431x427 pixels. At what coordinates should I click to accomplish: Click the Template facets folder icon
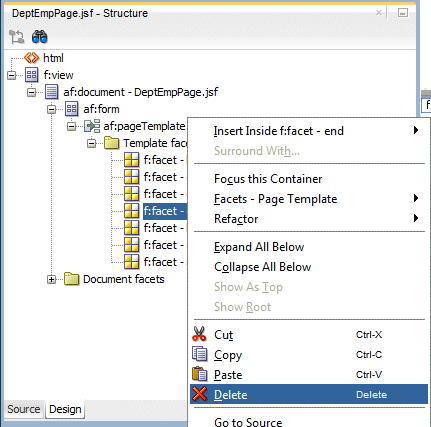[112, 143]
